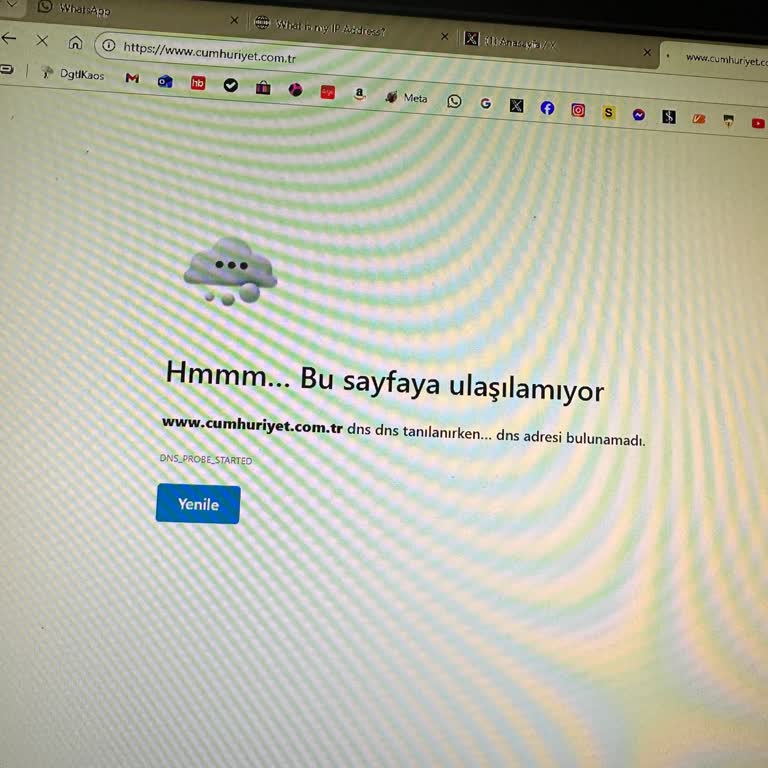Screen dimensions: 768x768
Task: Open the Messenger bookmark icon
Action: [639, 115]
